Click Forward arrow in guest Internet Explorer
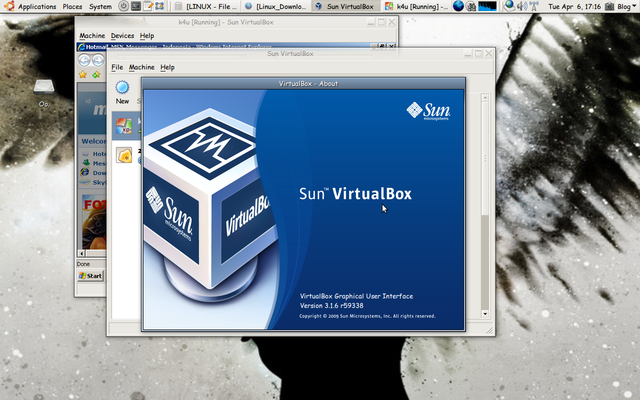 [98, 60]
